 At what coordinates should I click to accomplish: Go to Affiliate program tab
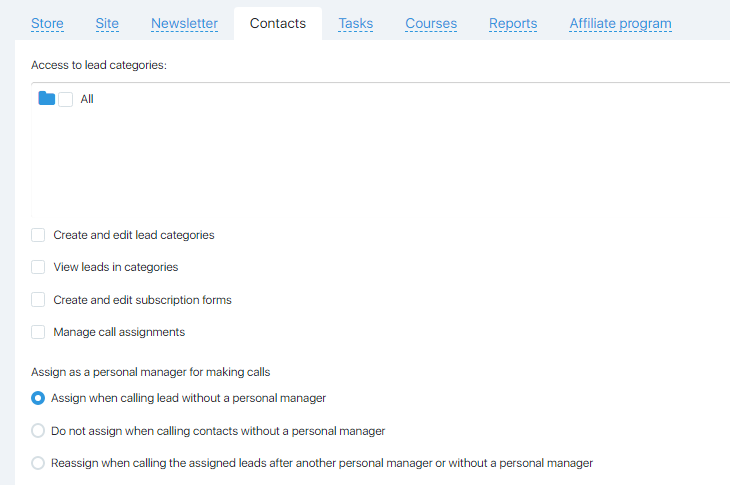621,23
